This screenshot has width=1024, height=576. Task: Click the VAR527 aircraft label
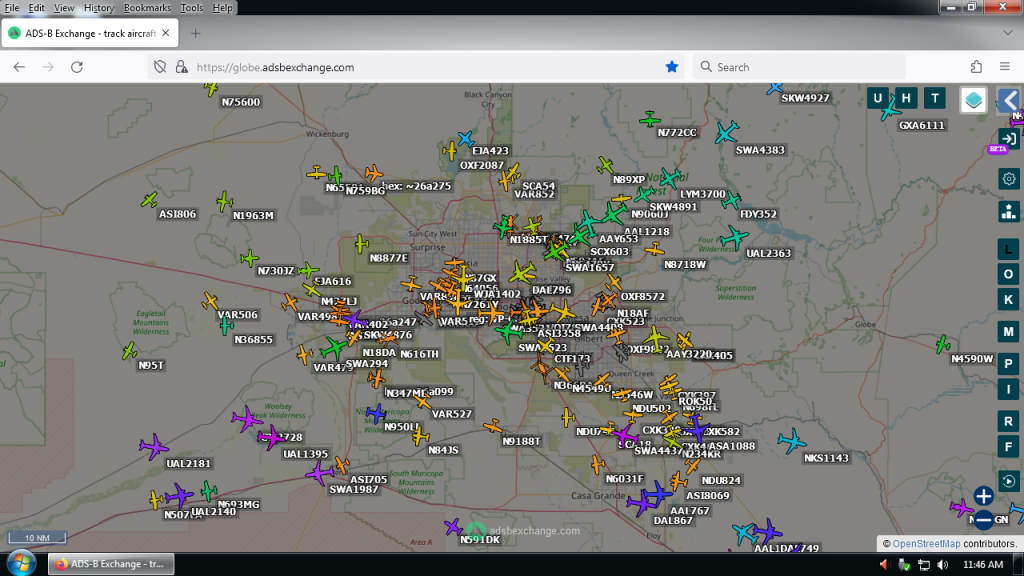(x=452, y=414)
